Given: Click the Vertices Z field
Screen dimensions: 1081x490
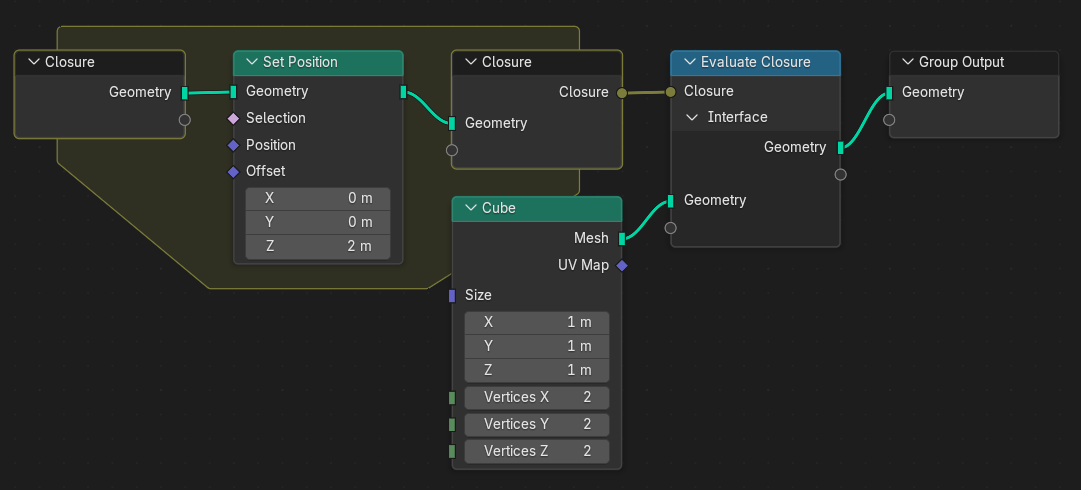Looking at the screenshot, I should click(537, 451).
